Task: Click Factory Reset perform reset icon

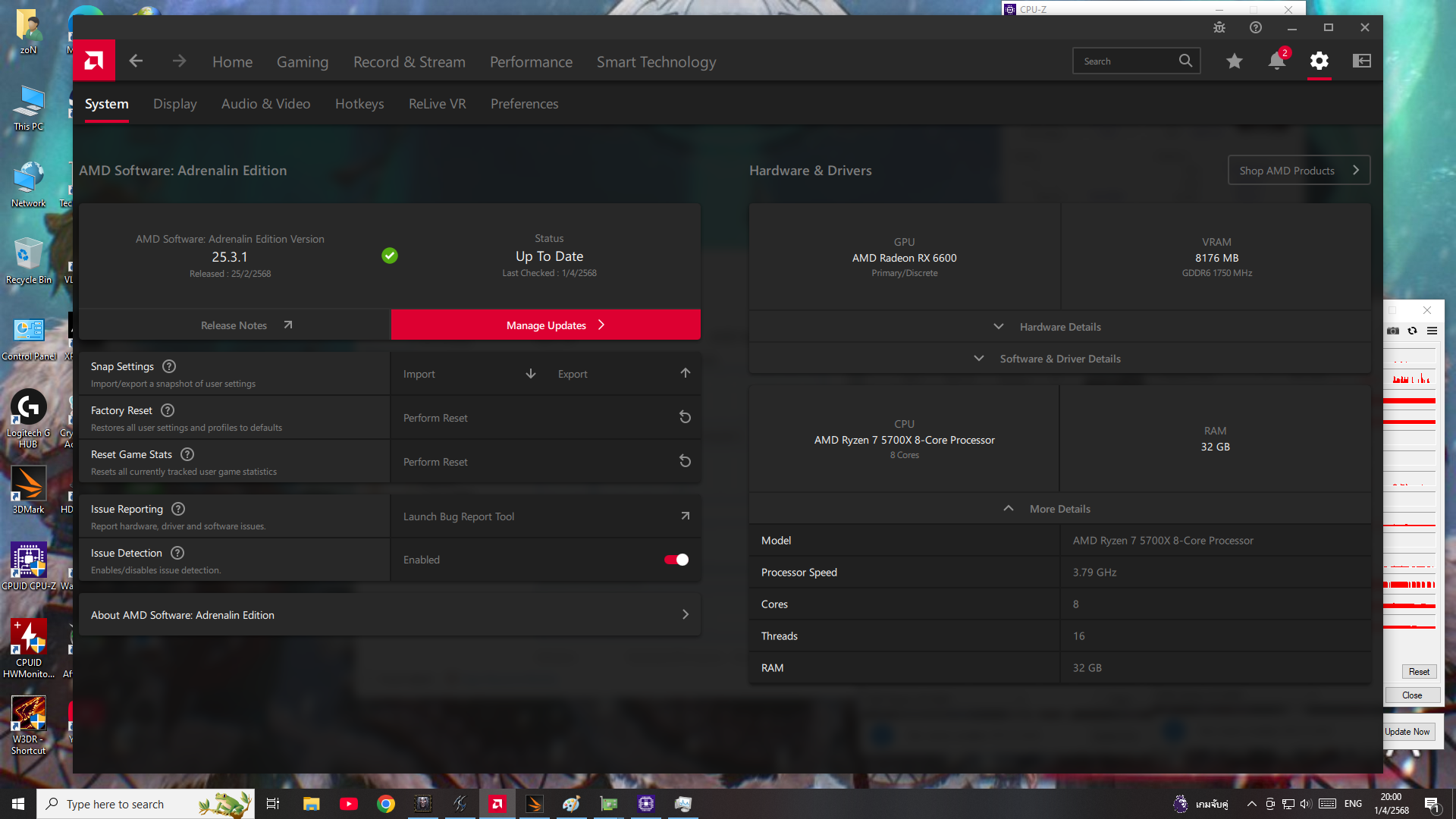Action: click(x=685, y=417)
